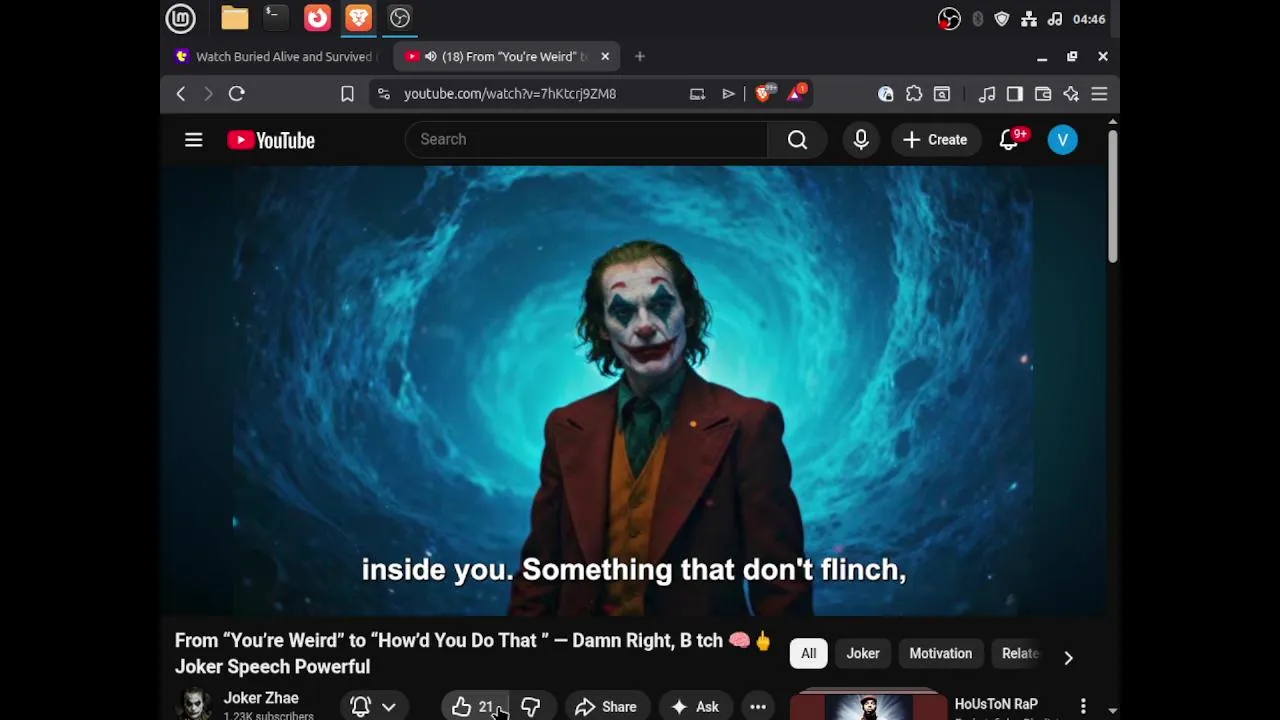This screenshot has width=1280, height=720.
Task: Open the browser extensions puzzle icon
Action: [x=914, y=94]
